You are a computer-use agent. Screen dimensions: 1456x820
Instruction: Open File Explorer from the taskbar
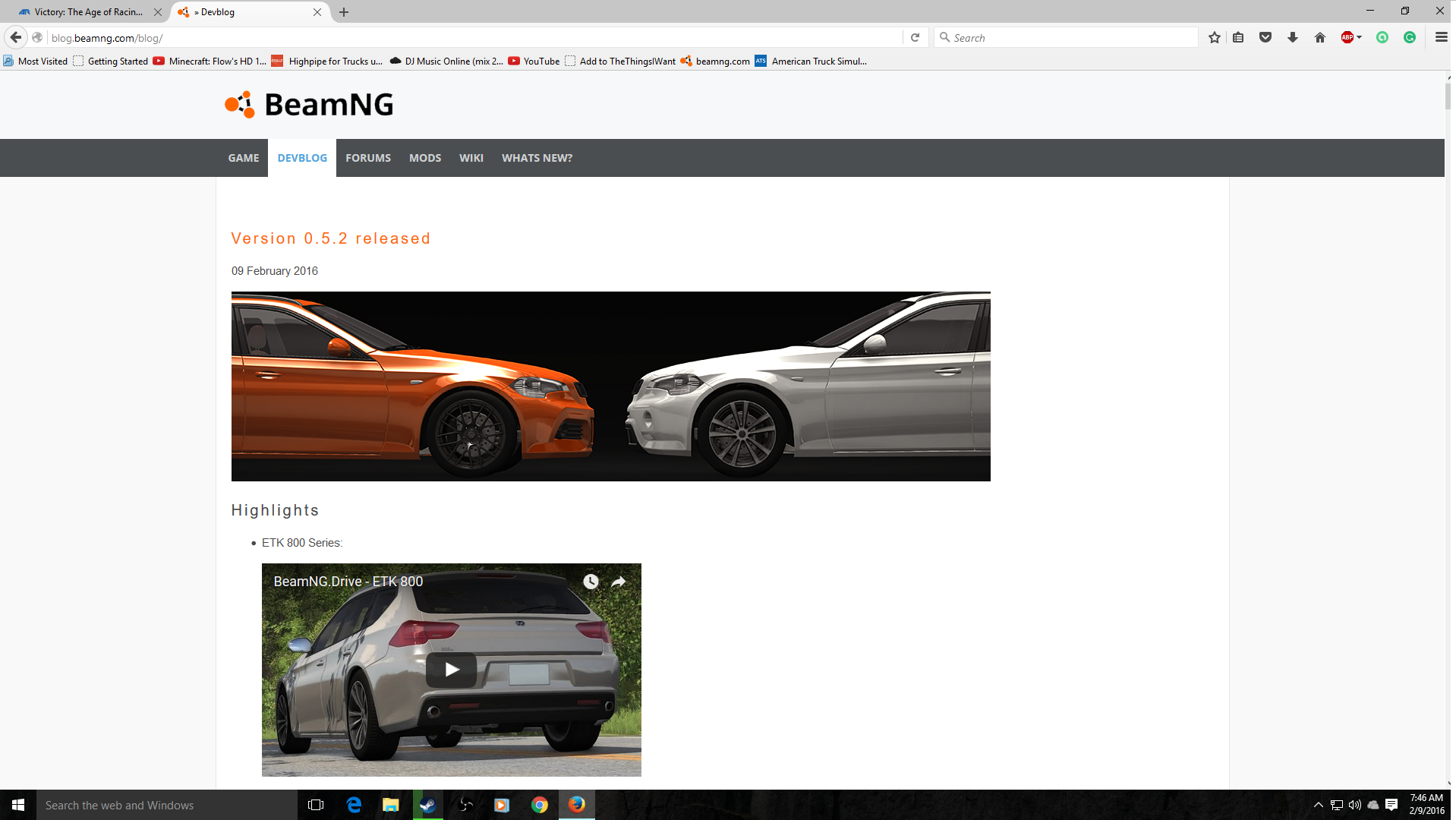click(391, 805)
